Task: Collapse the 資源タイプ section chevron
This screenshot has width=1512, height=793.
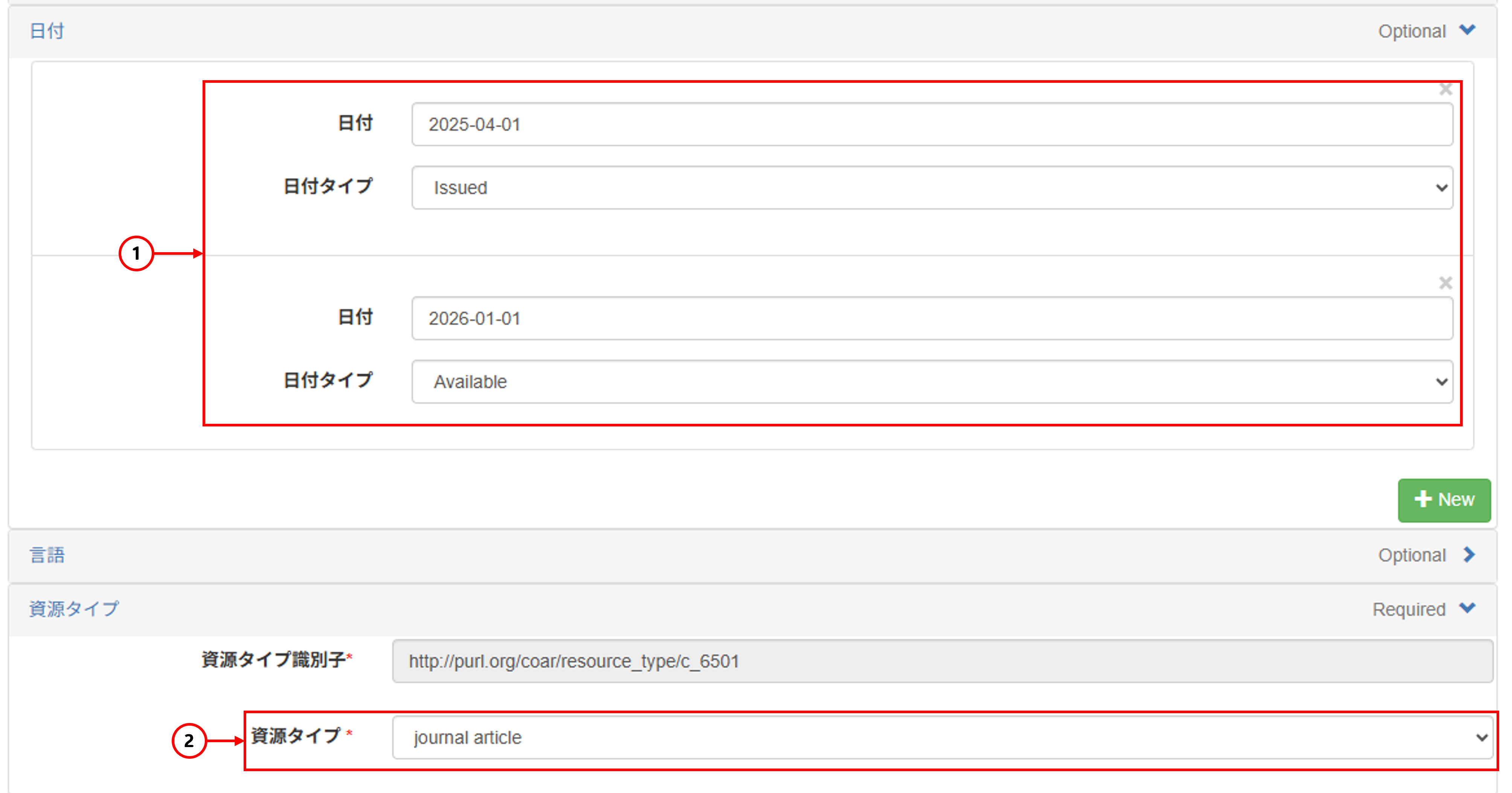Action: click(1468, 608)
